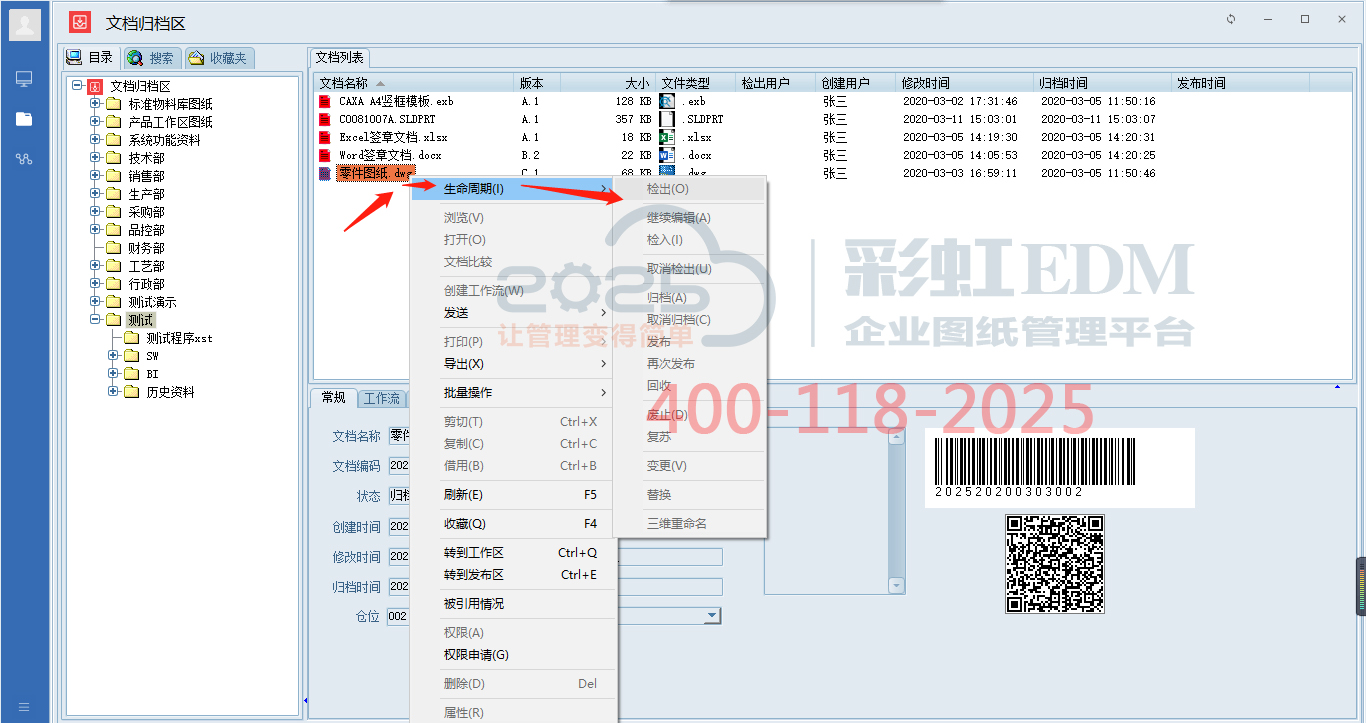
Task: Choose 导出(X) in the context menu
Action: tap(511, 364)
